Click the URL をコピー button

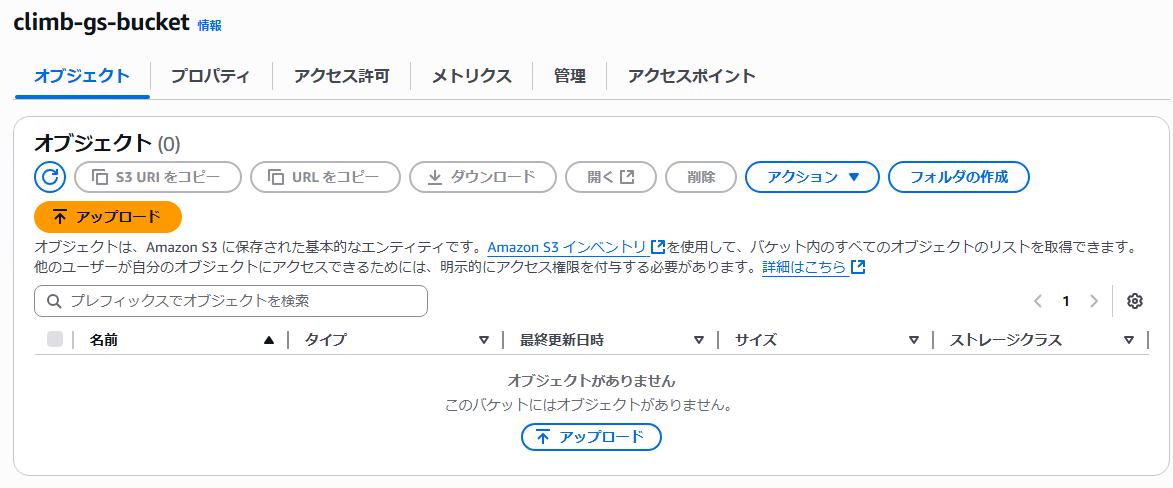[x=325, y=177]
